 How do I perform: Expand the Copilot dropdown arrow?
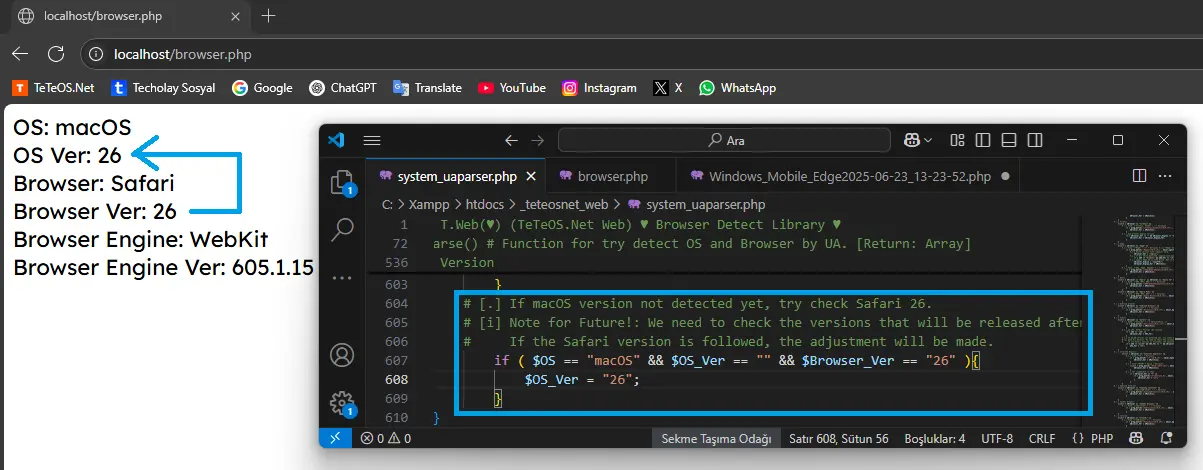point(928,140)
